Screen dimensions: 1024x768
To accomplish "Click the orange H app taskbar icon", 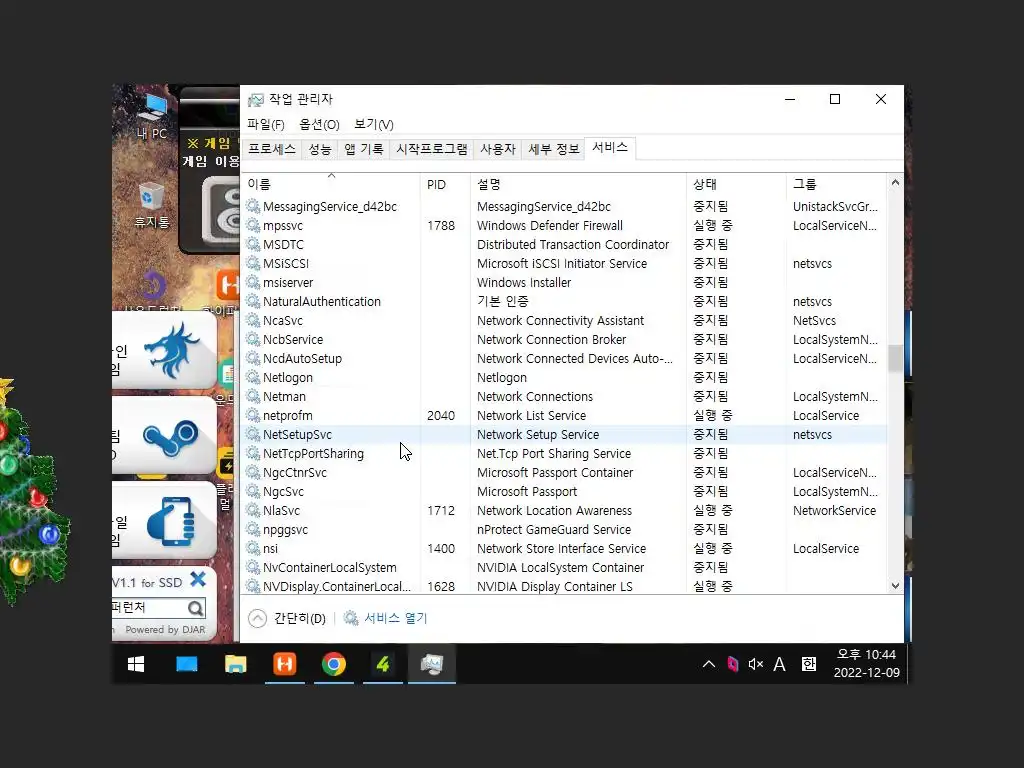I will [x=285, y=664].
